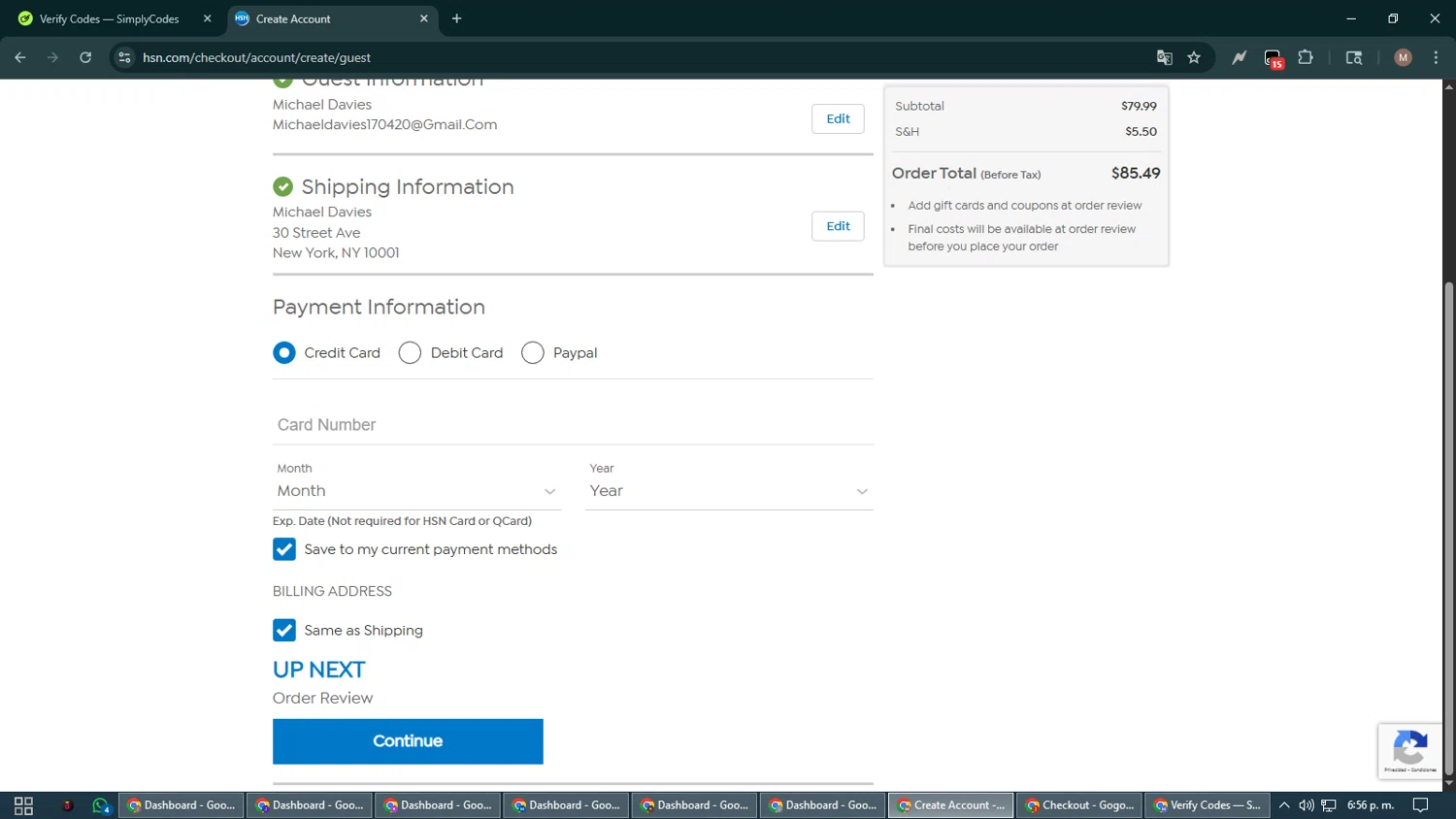
Task: Open the Windows Task View icon
Action: [x=23, y=805]
